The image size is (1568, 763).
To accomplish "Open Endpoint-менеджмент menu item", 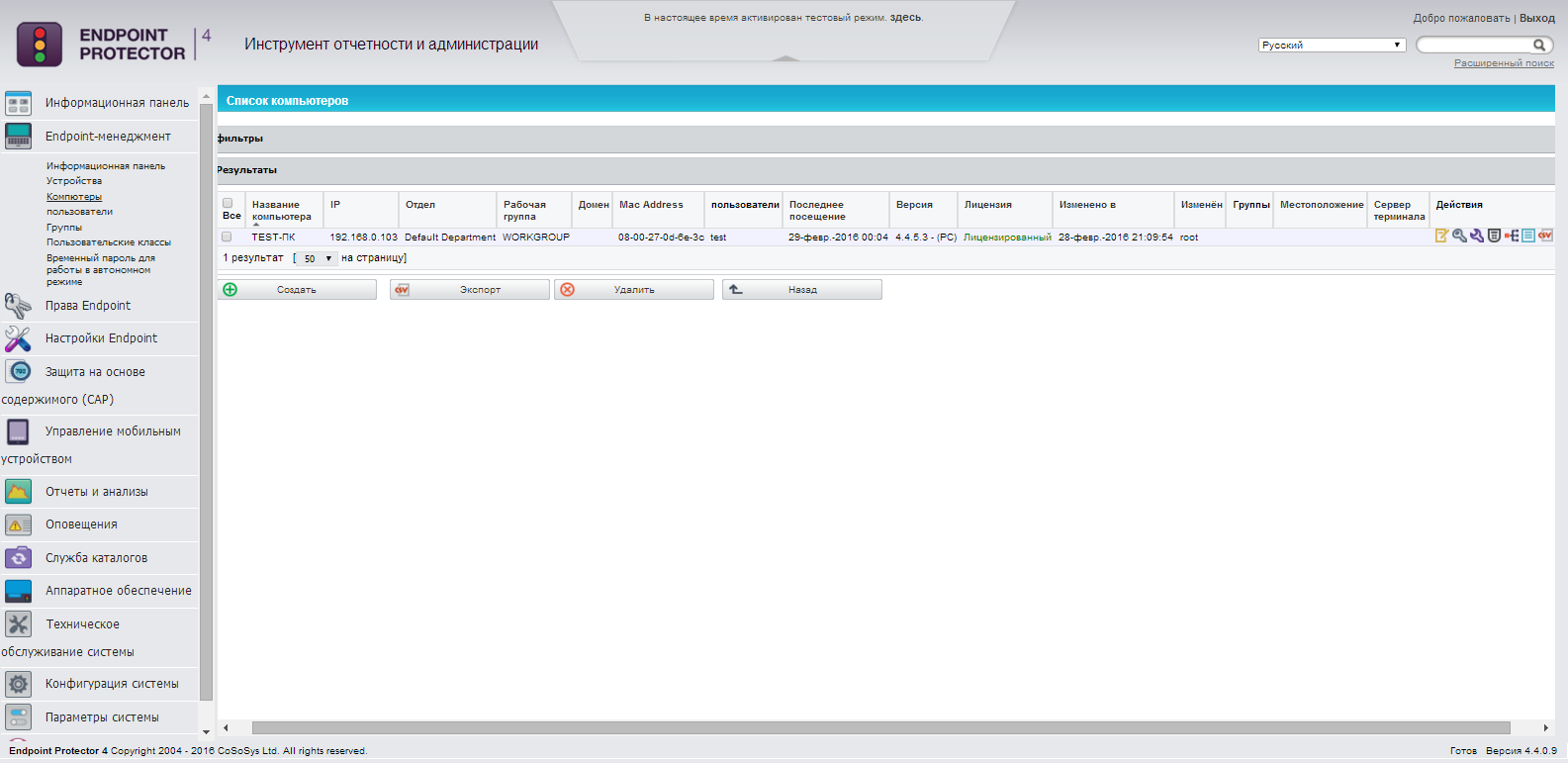I will [x=108, y=137].
